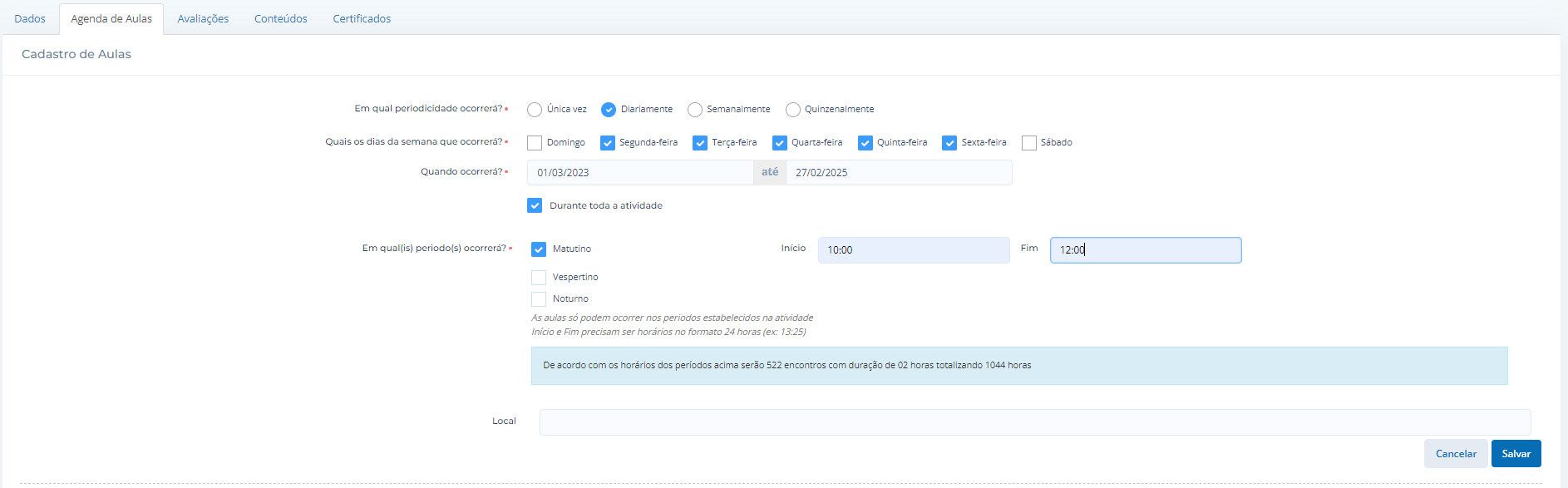
Task: Tick the Noturno period checkbox
Action: 539,299
